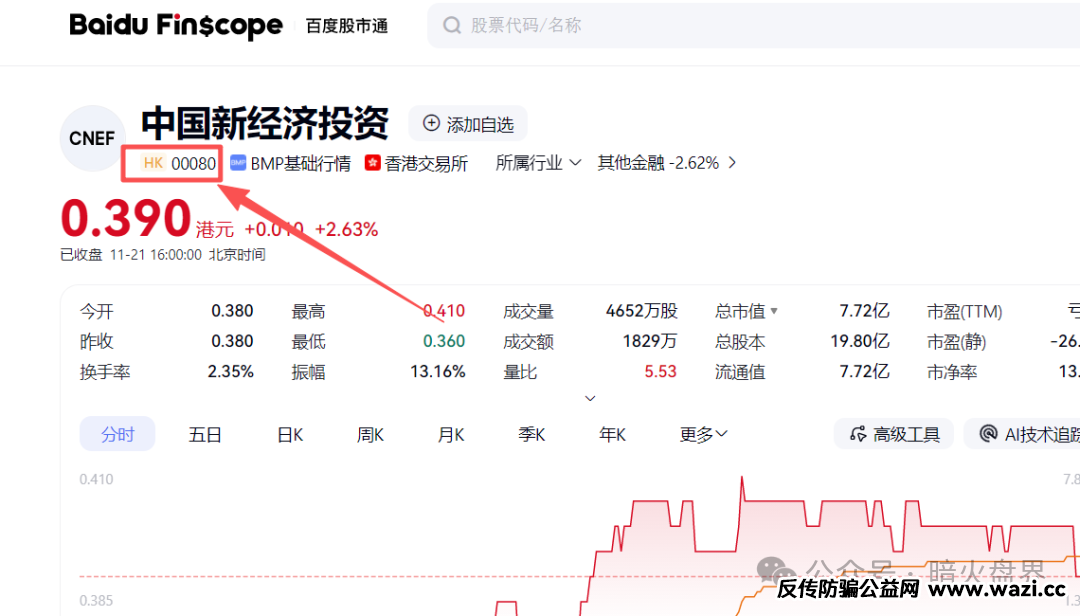Switch to the 日K chart tab
This screenshot has width=1080, height=616.
pyautogui.click(x=289, y=433)
